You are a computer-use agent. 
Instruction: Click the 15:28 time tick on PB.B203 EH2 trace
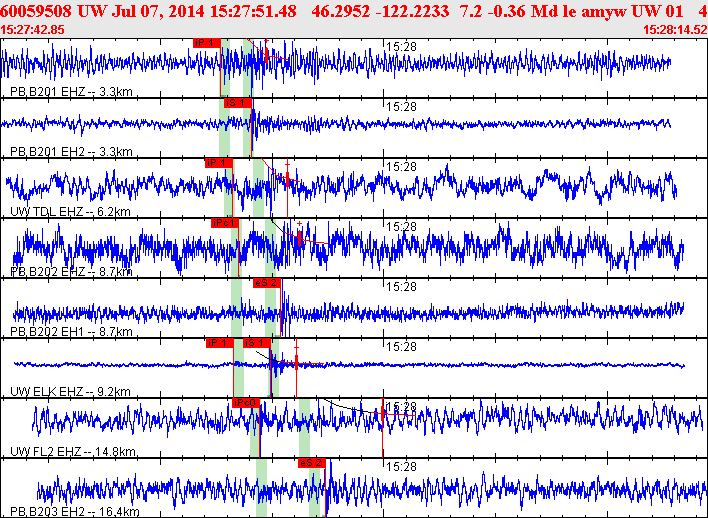(x=401, y=467)
